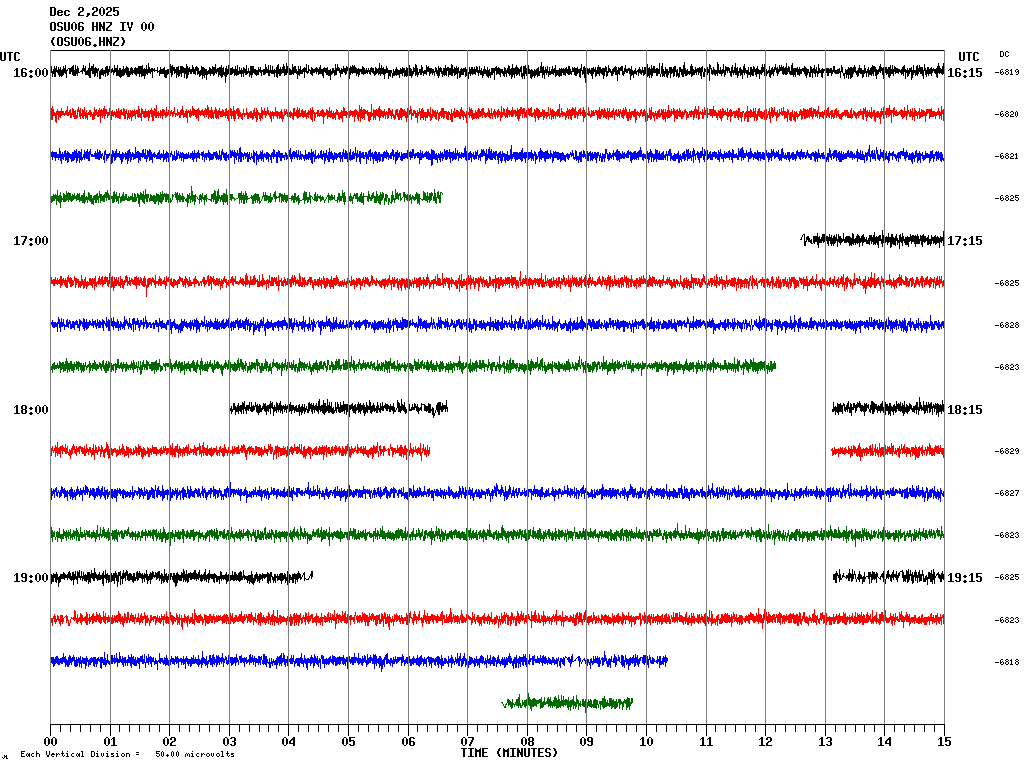
Task: Click the 15 minute tick on time axis
Action: [x=944, y=742]
